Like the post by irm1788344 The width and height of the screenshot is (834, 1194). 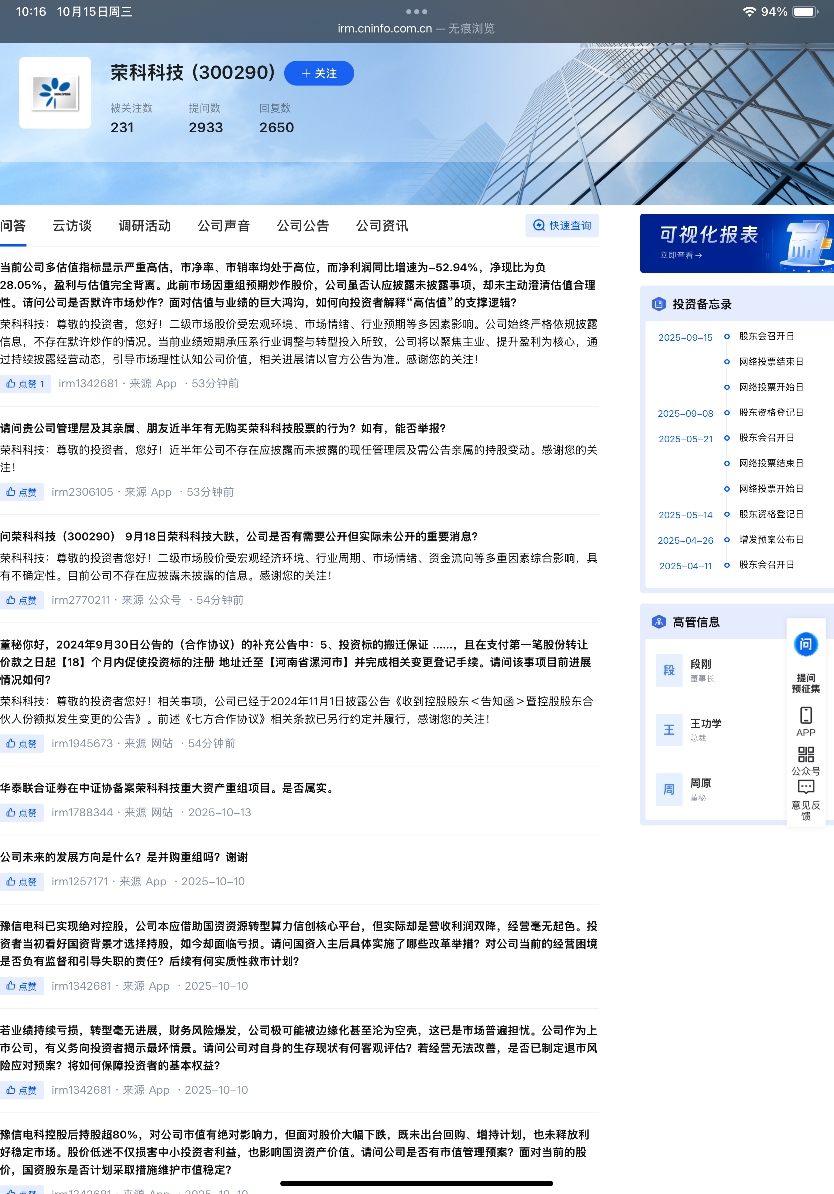(21, 812)
